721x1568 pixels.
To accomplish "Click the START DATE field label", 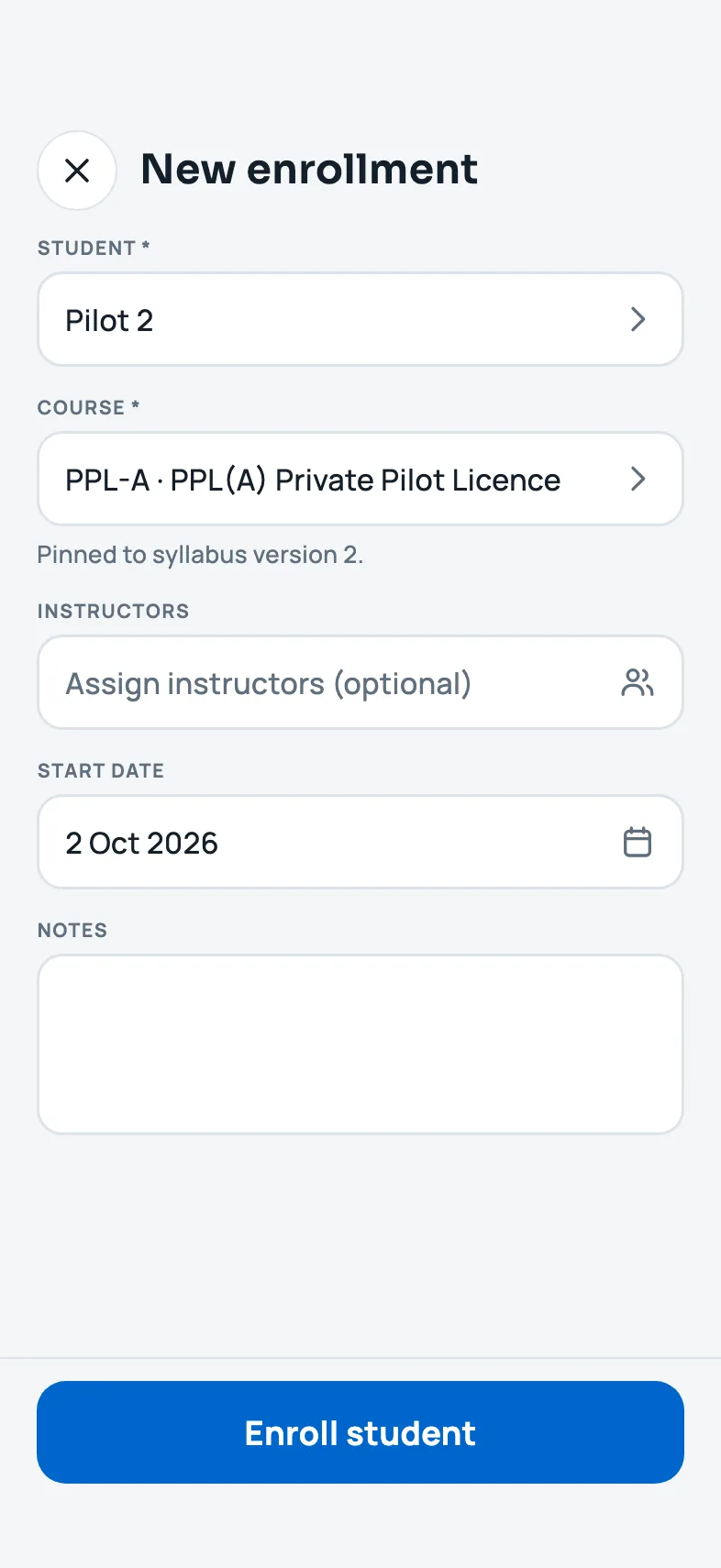I will pyautogui.click(x=101, y=771).
